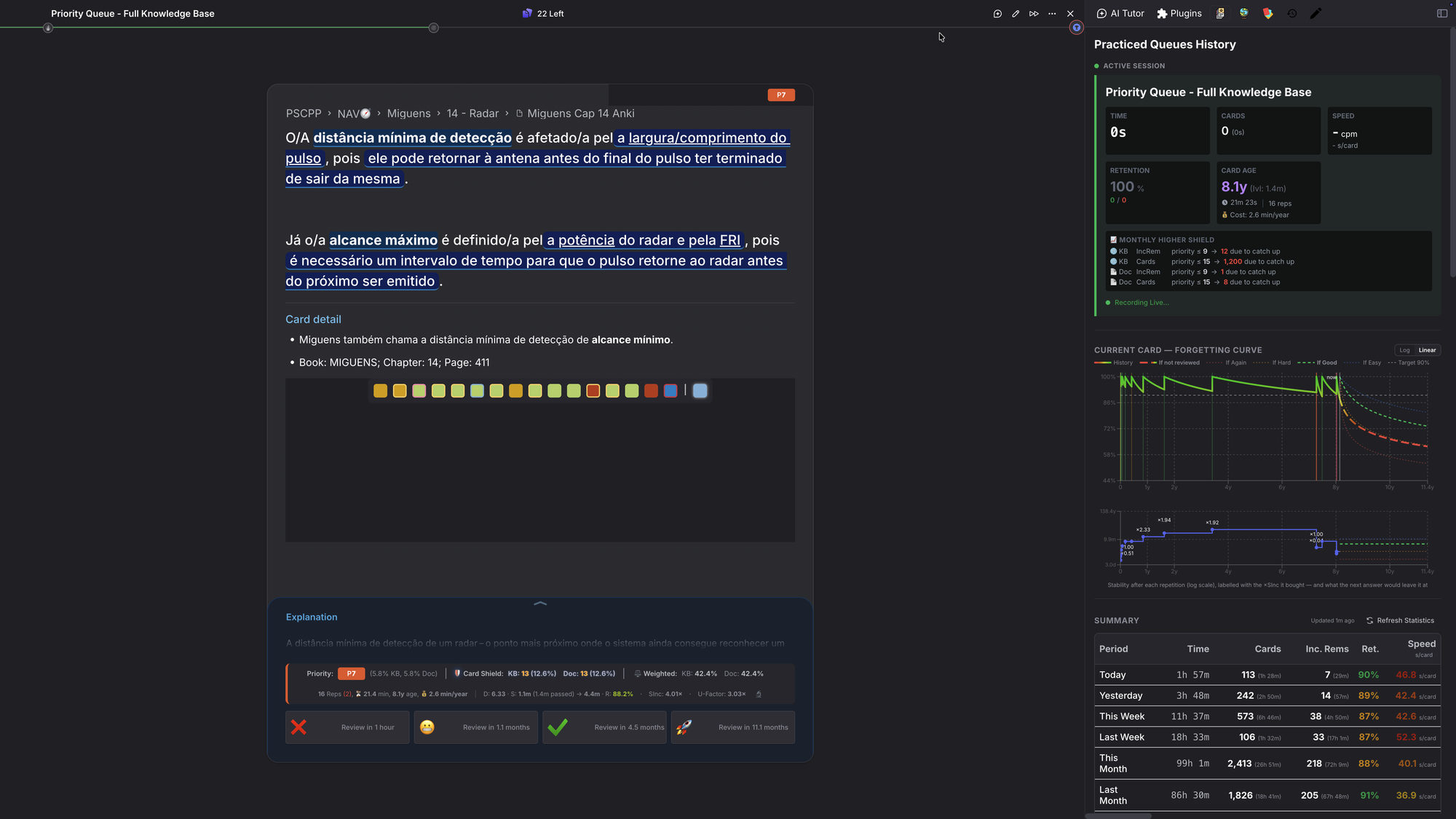
Task: Click the microscope icon next to U-Factor
Action: [x=759, y=694]
